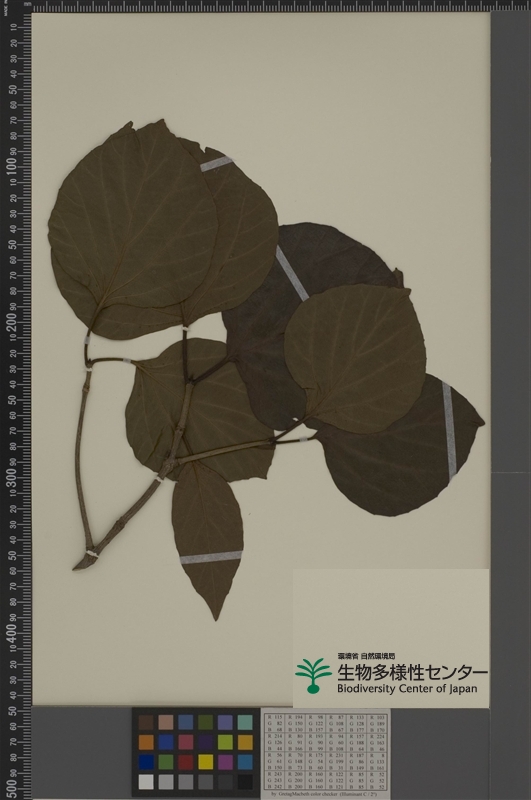
Task: Select the white swatch in grayscale row
Action: click(146, 782)
